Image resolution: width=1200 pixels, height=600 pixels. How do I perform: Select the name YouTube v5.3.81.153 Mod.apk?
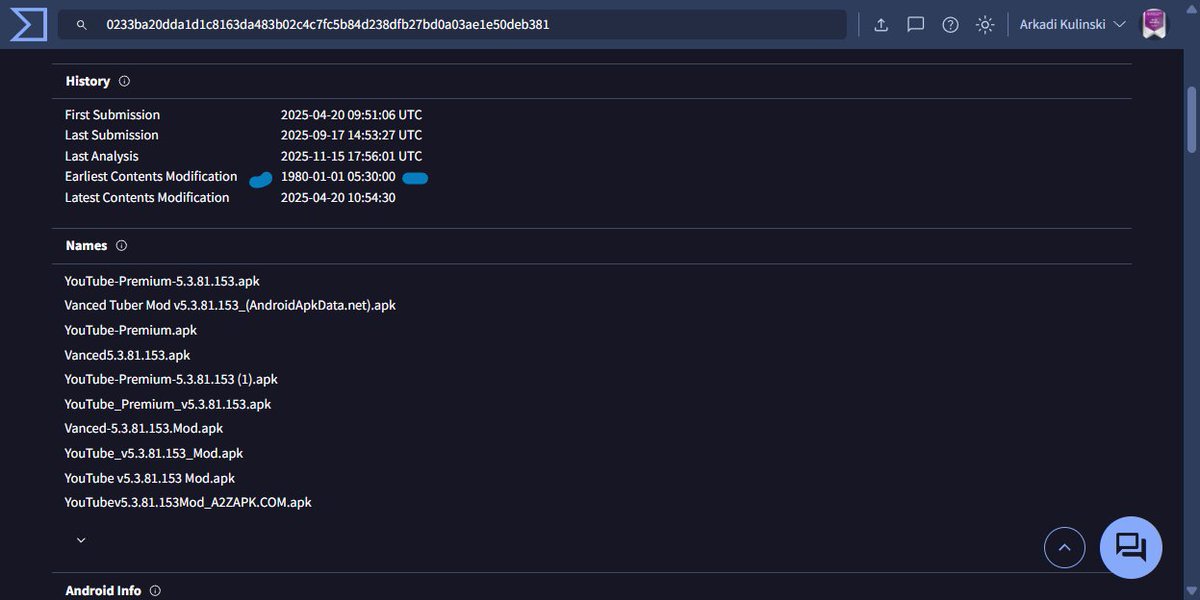(x=150, y=478)
